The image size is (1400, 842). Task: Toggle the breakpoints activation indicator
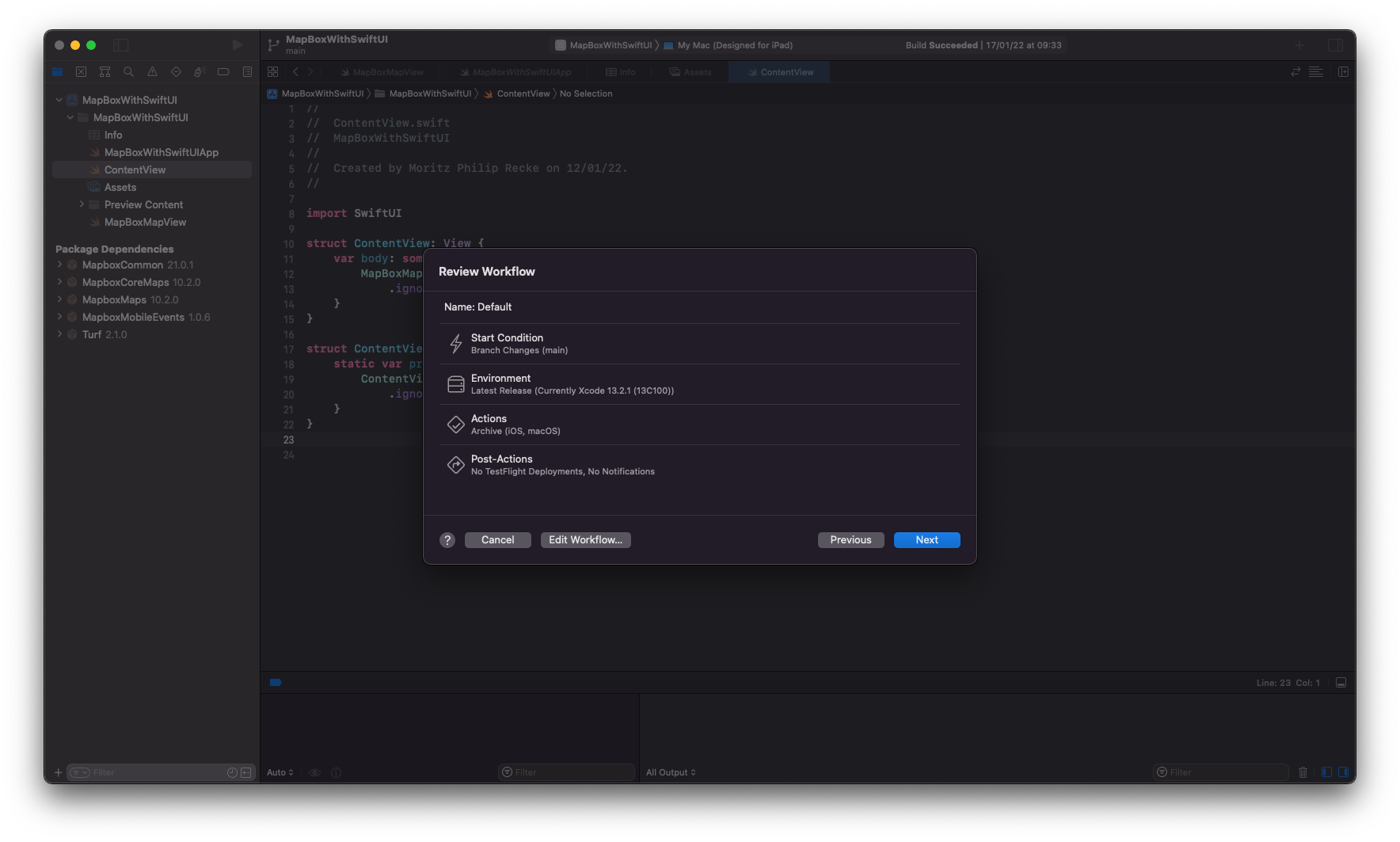pos(276,683)
